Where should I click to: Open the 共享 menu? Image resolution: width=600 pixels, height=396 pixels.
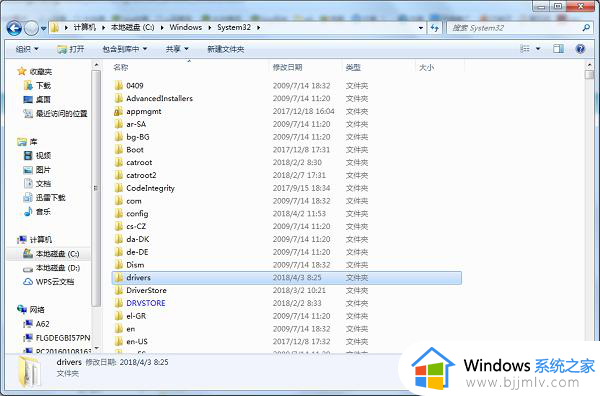[177, 49]
